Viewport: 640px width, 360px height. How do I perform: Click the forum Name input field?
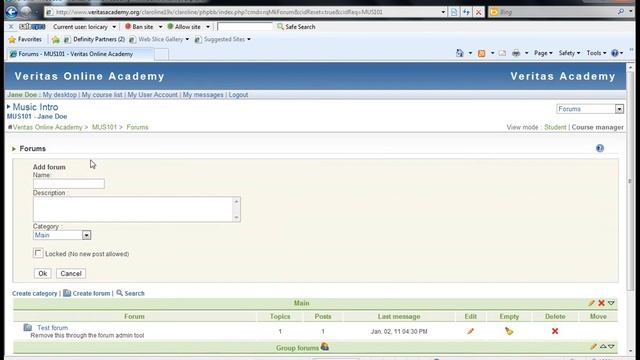tap(69, 184)
